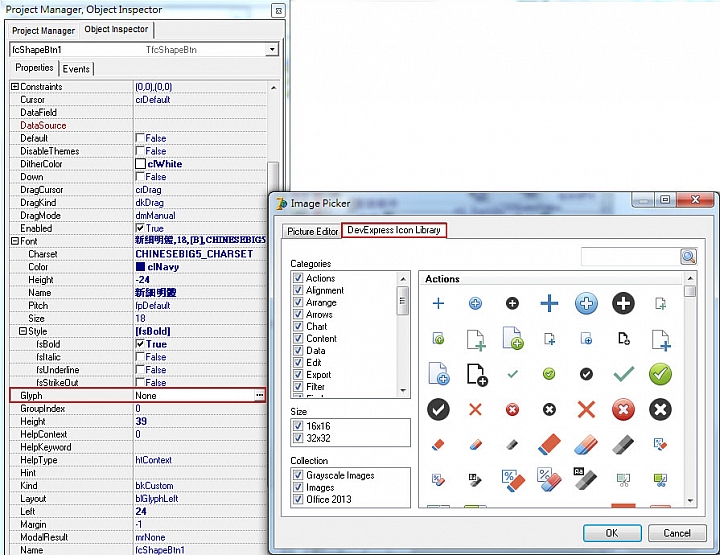Viewport: 720px width, 555px height.
Task: Click into the icon search field
Action: [630, 257]
